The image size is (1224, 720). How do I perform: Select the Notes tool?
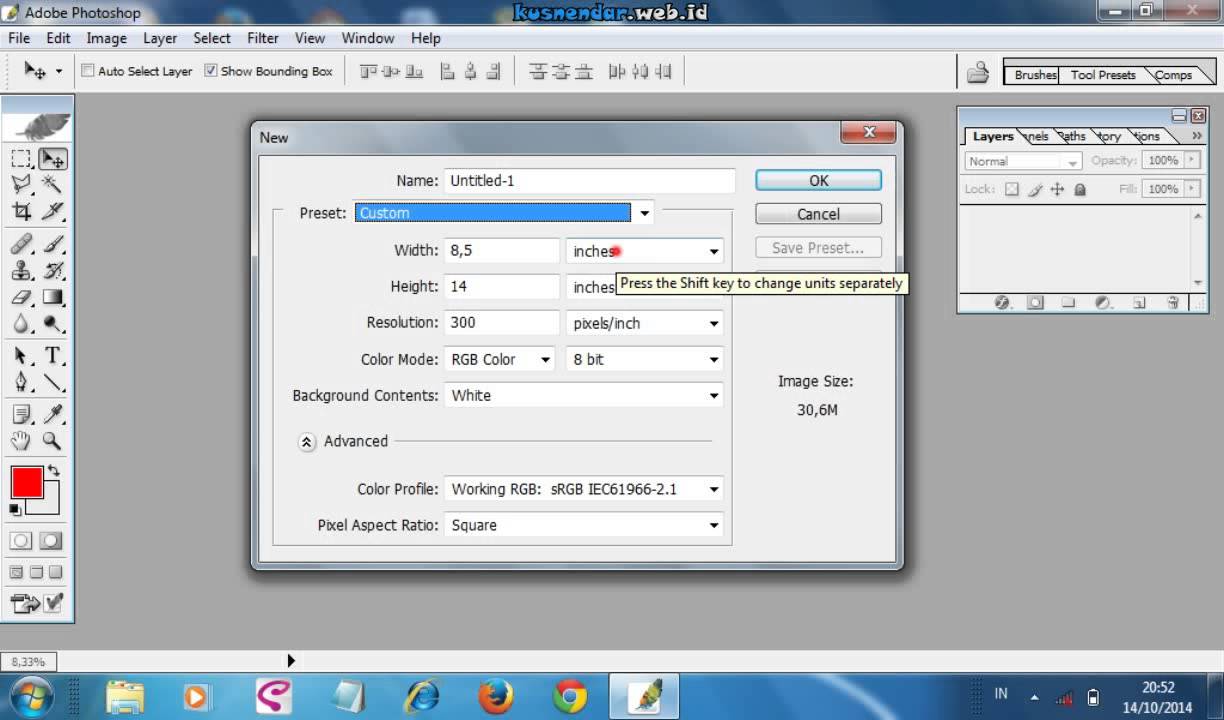point(21,414)
